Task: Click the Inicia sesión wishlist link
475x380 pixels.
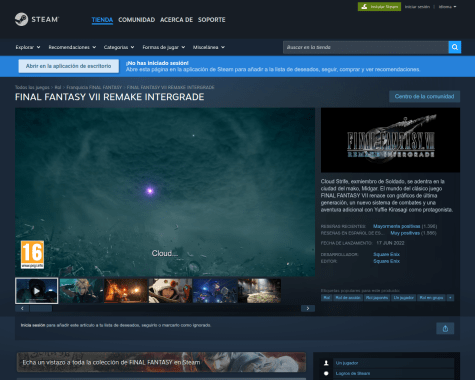Action: pos(33,325)
